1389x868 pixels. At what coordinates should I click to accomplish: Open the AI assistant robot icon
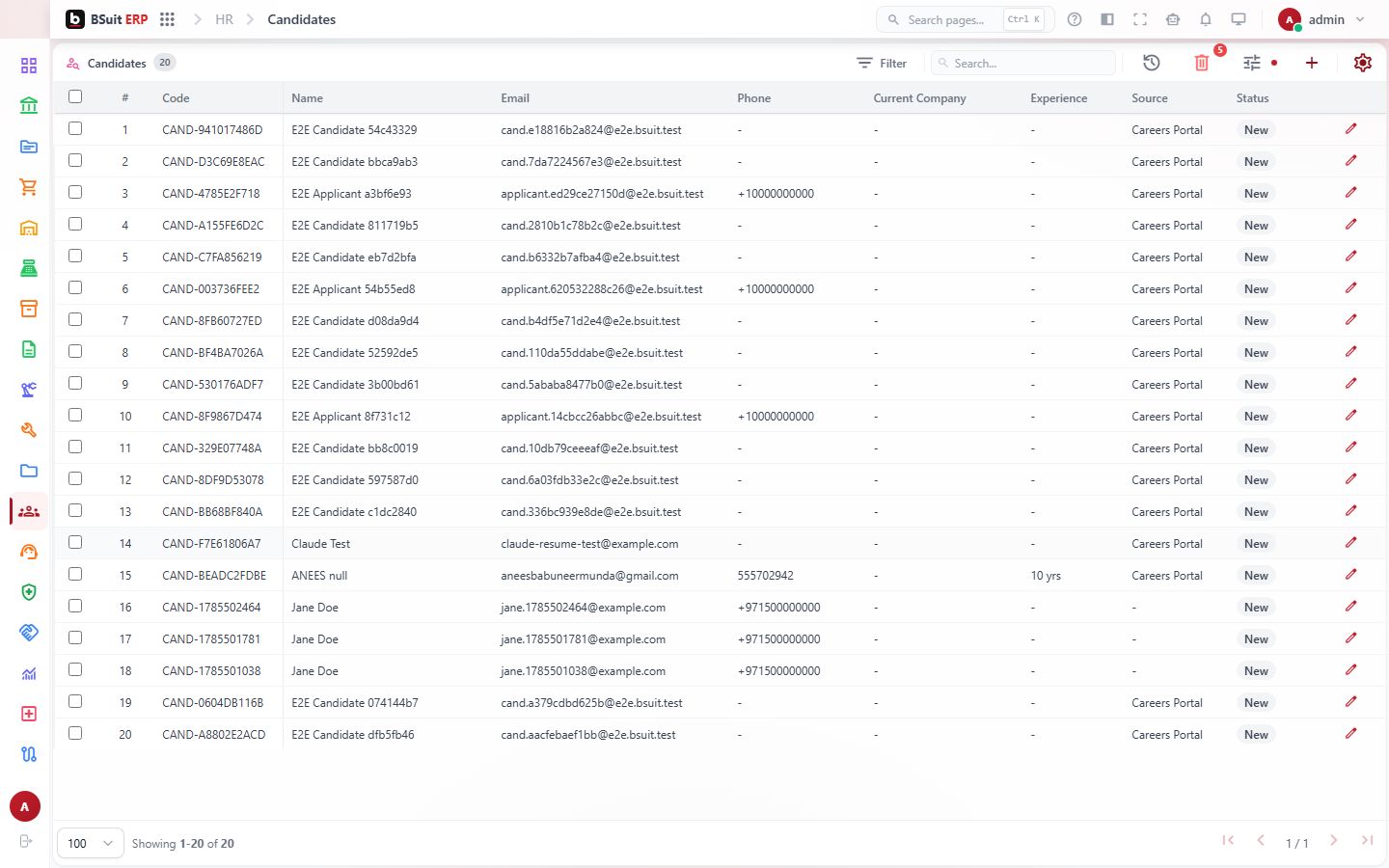tap(1173, 19)
